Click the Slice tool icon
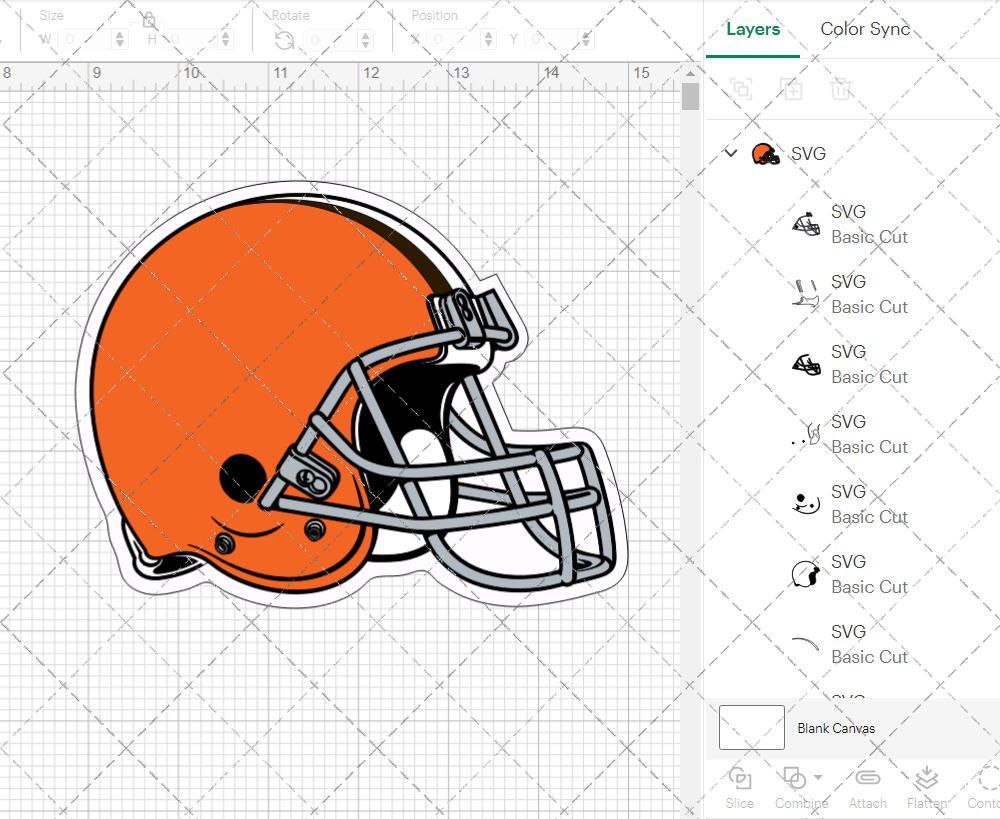1000x819 pixels. coord(740,779)
